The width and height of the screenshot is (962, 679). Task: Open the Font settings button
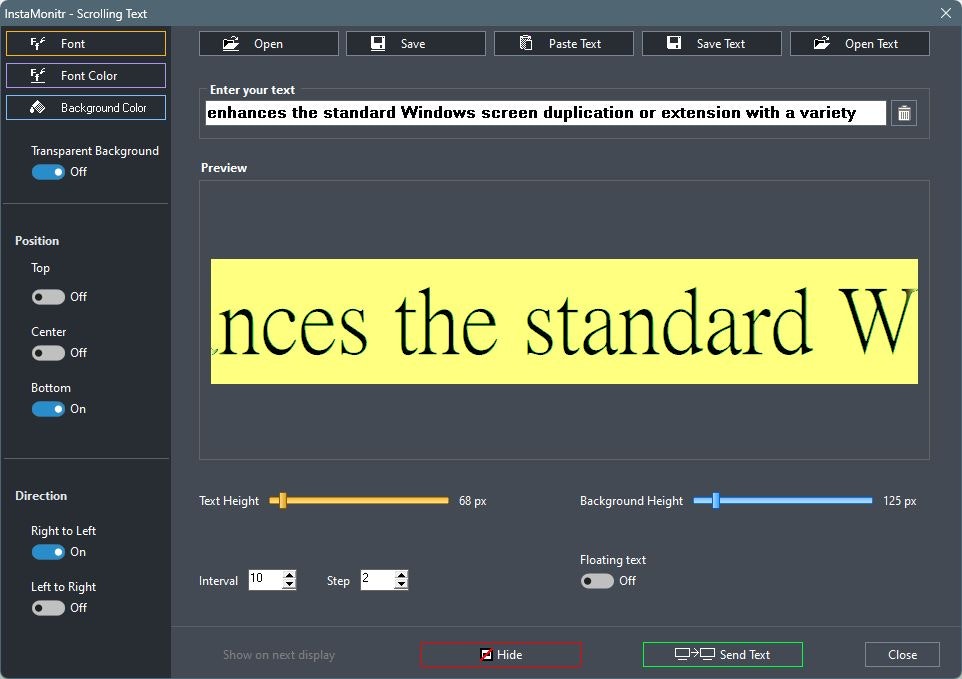86,44
